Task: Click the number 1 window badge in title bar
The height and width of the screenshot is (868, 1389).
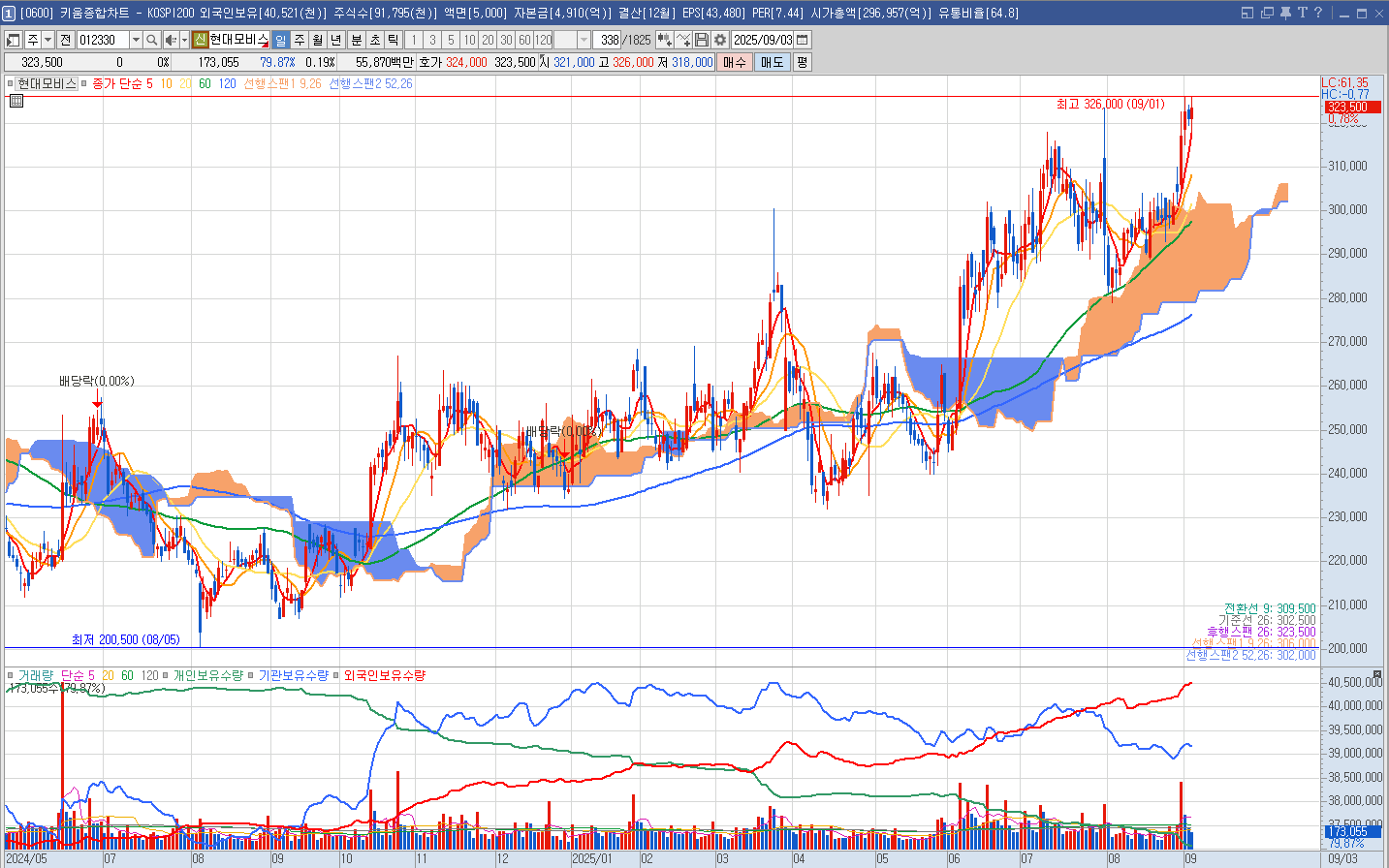Action: [9, 13]
